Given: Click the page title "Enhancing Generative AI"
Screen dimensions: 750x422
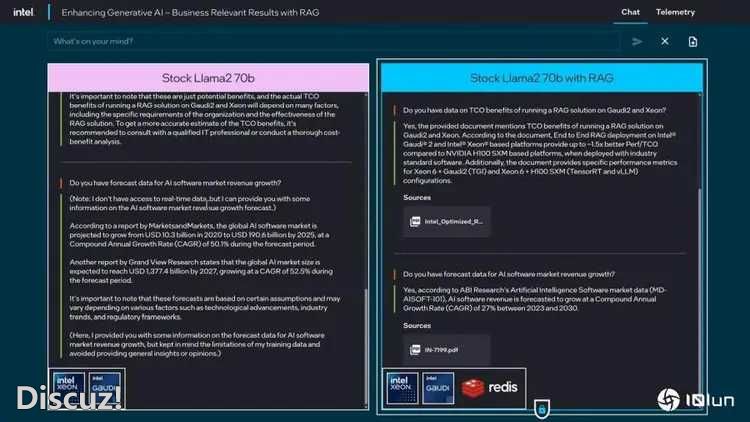Looking at the screenshot, I should pos(190,12).
